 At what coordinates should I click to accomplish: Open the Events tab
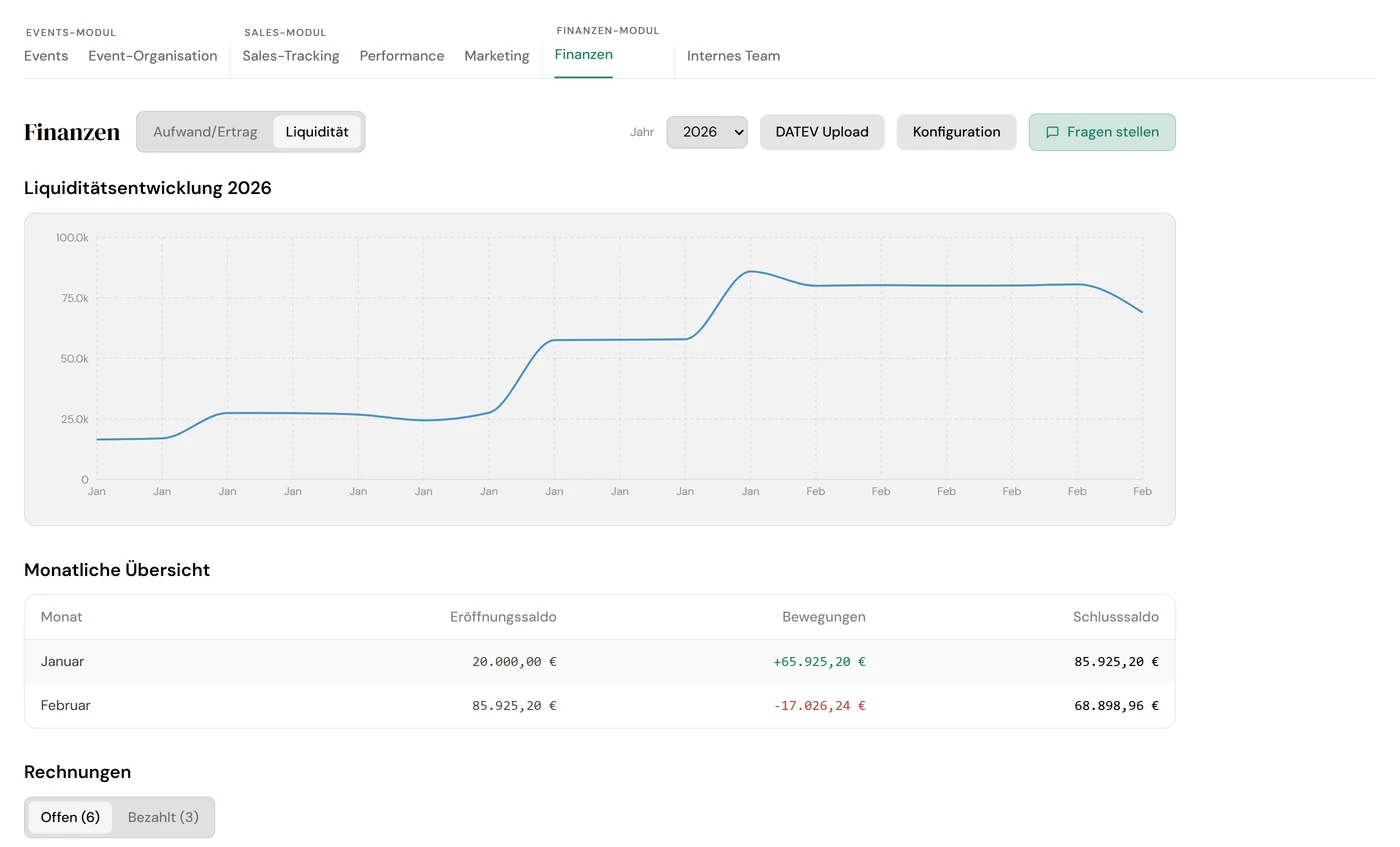tap(46, 56)
